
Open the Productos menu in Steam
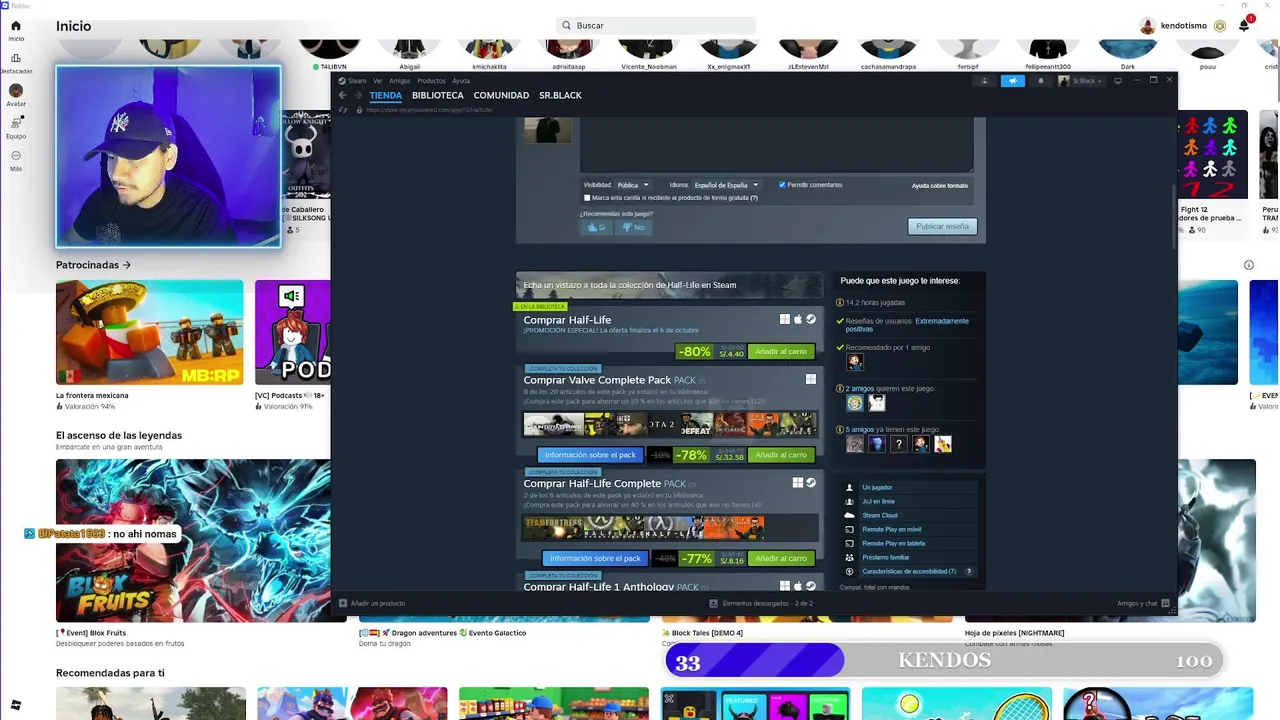pos(431,81)
